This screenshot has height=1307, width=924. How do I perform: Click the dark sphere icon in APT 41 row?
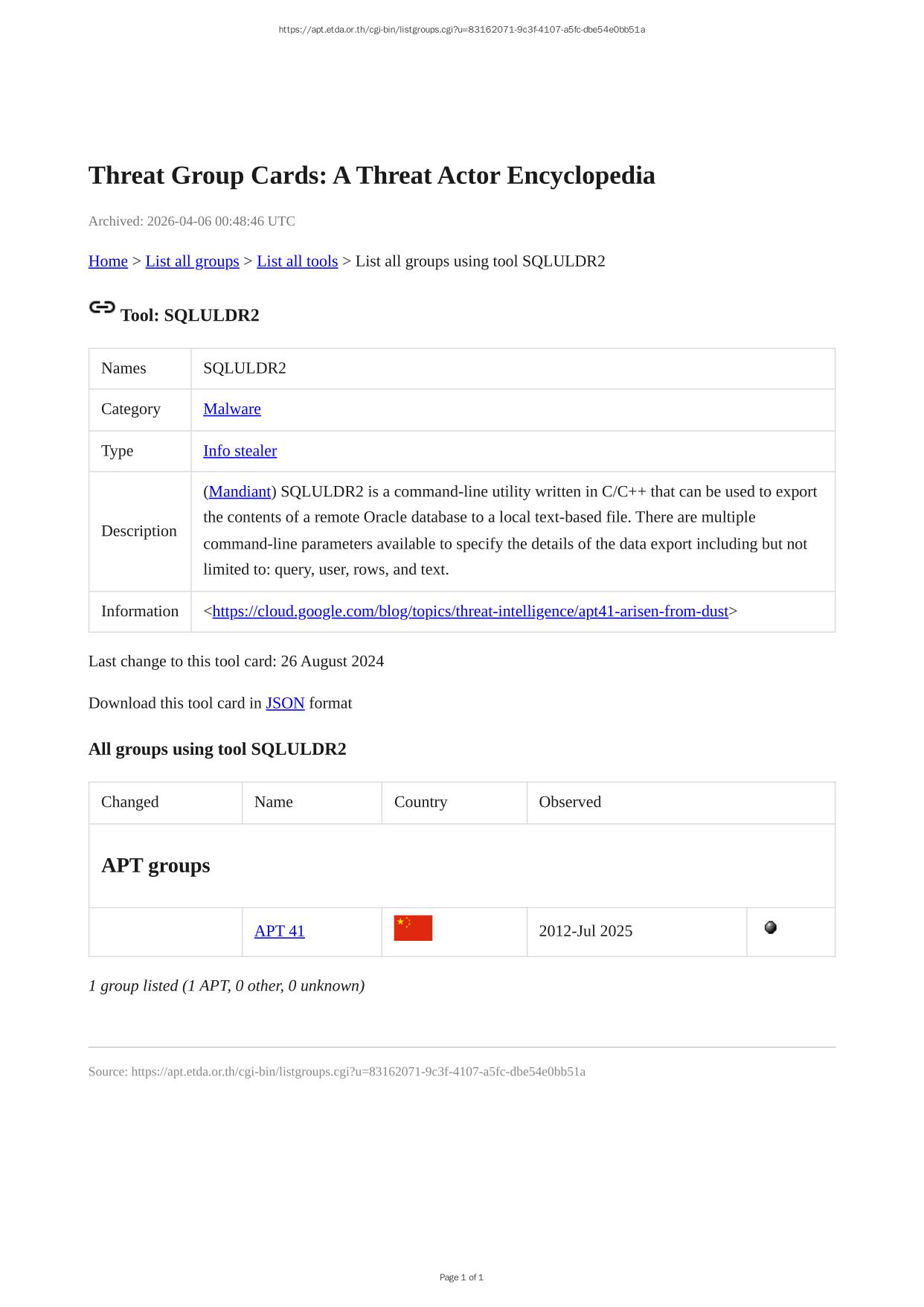(x=771, y=927)
